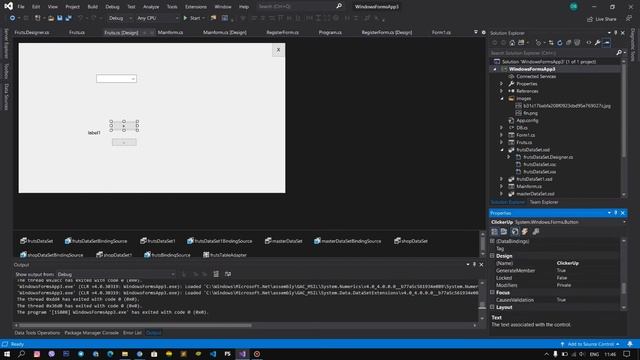
Task: Click Alphabetical sort icon in Properties panel
Action: [x=504, y=231]
